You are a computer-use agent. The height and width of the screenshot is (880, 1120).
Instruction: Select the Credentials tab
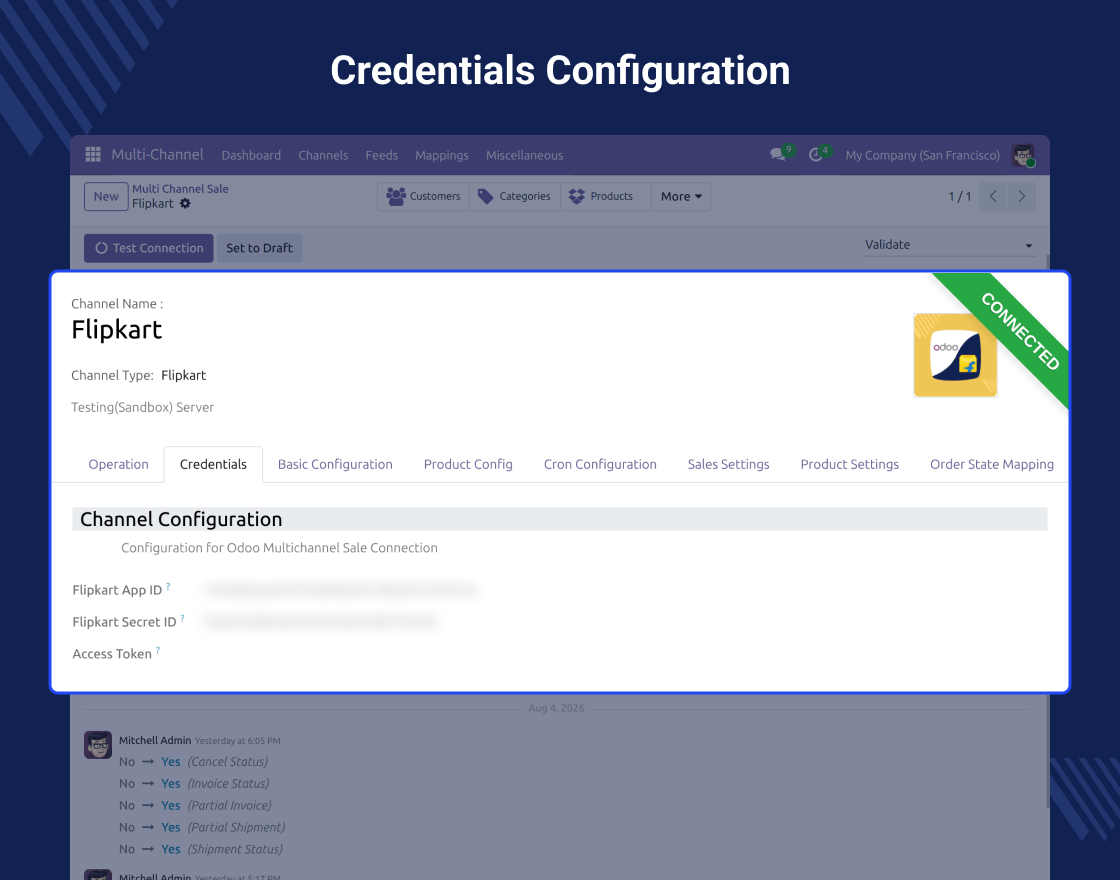pos(213,464)
